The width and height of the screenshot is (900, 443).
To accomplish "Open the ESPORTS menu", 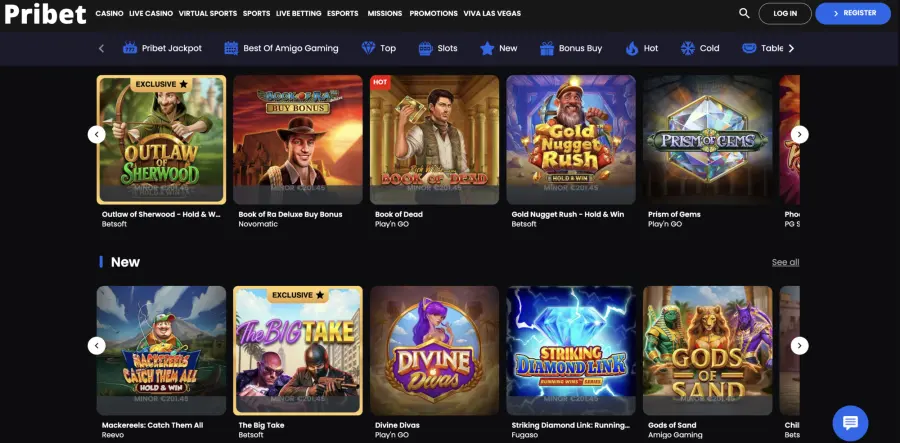I will (x=343, y=13).
